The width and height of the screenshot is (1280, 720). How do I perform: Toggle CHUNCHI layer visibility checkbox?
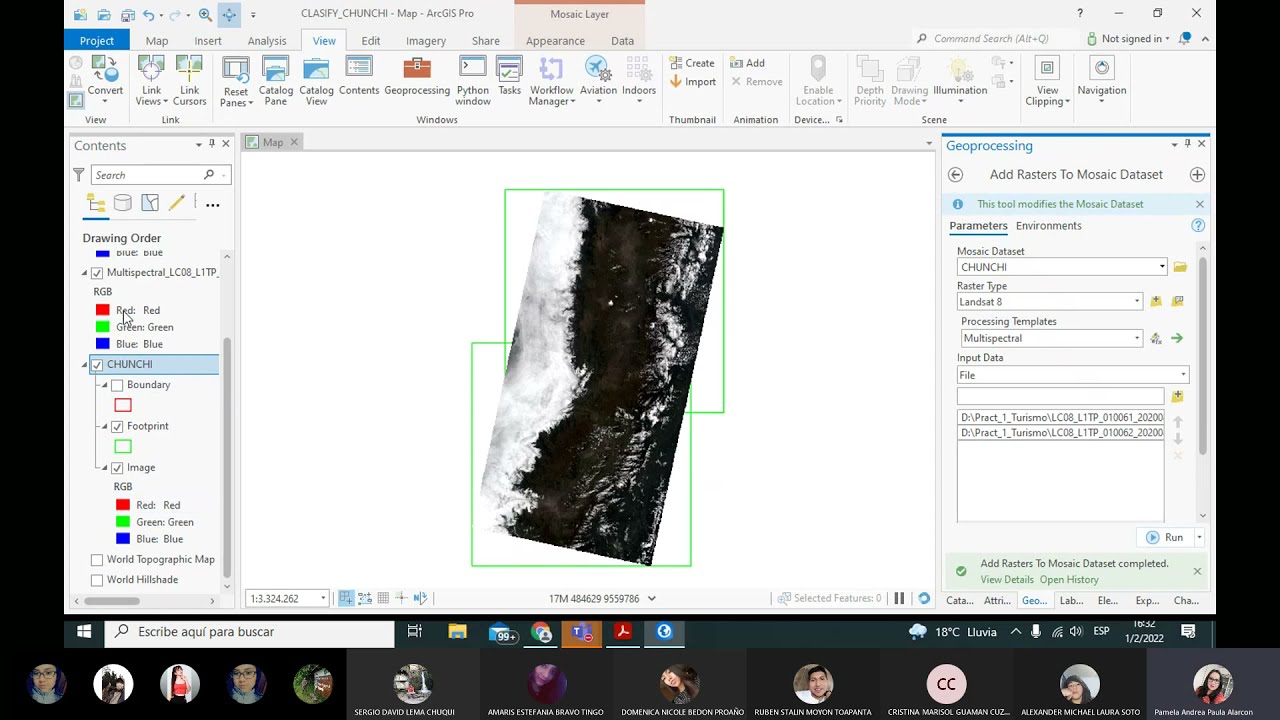[97, 365]
